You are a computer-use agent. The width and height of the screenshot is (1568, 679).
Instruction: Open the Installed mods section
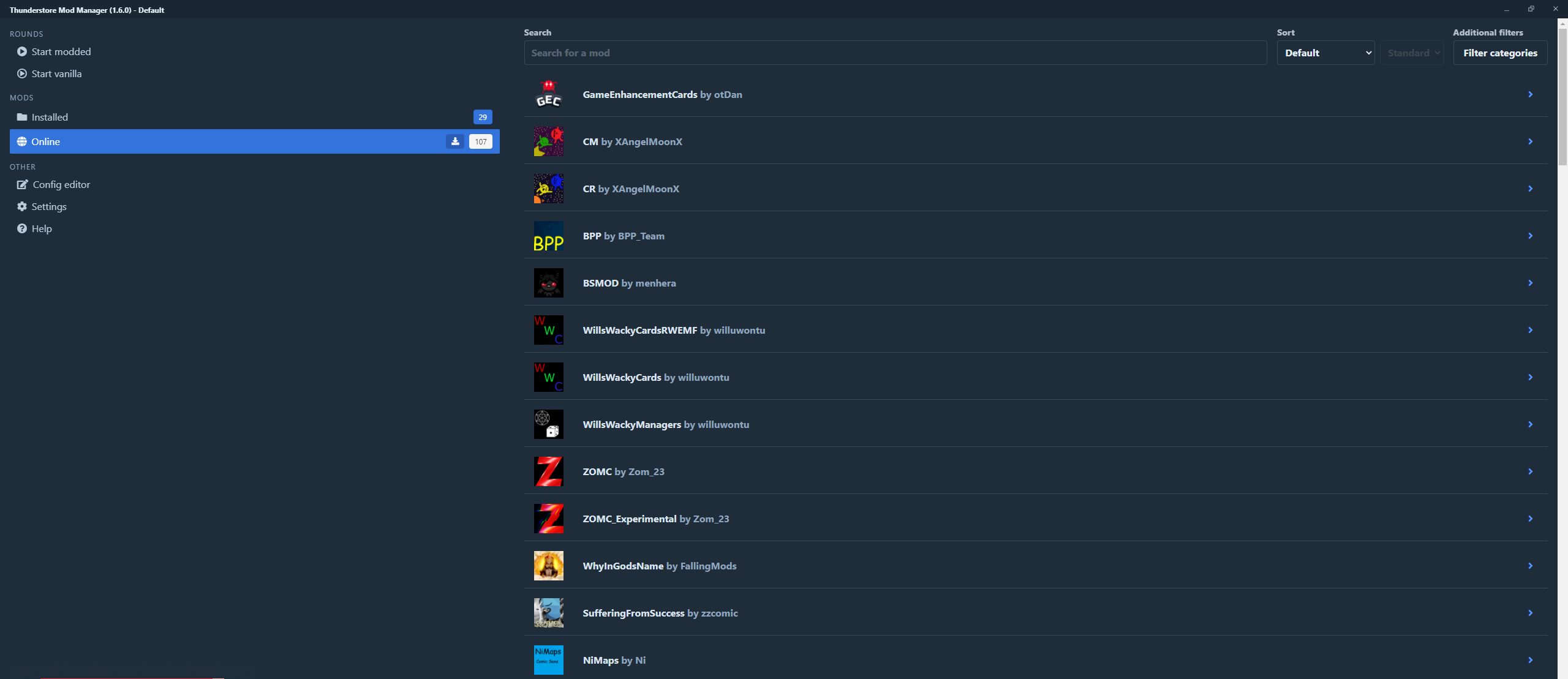coord(50,117)
